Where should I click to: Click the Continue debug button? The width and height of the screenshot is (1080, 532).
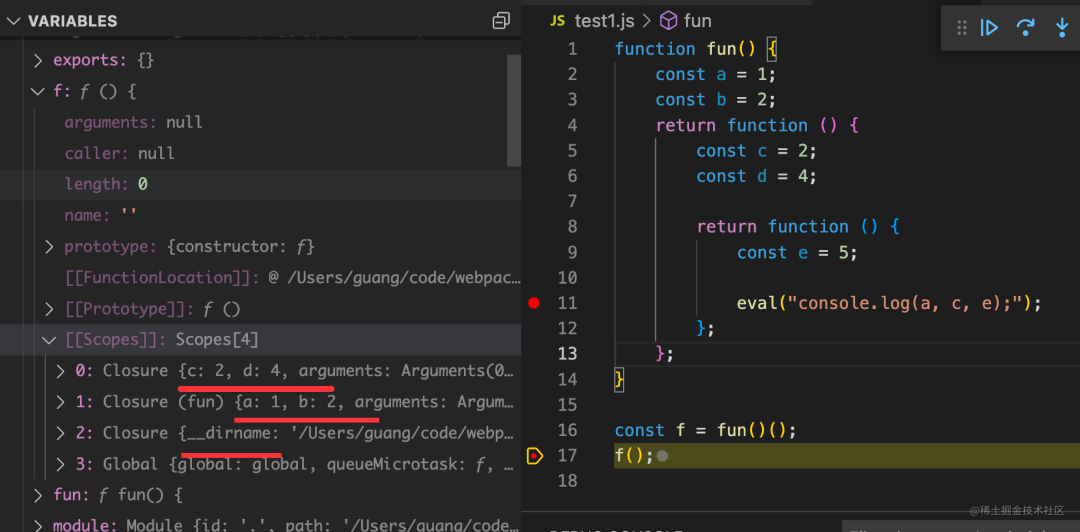click(990, 28)
